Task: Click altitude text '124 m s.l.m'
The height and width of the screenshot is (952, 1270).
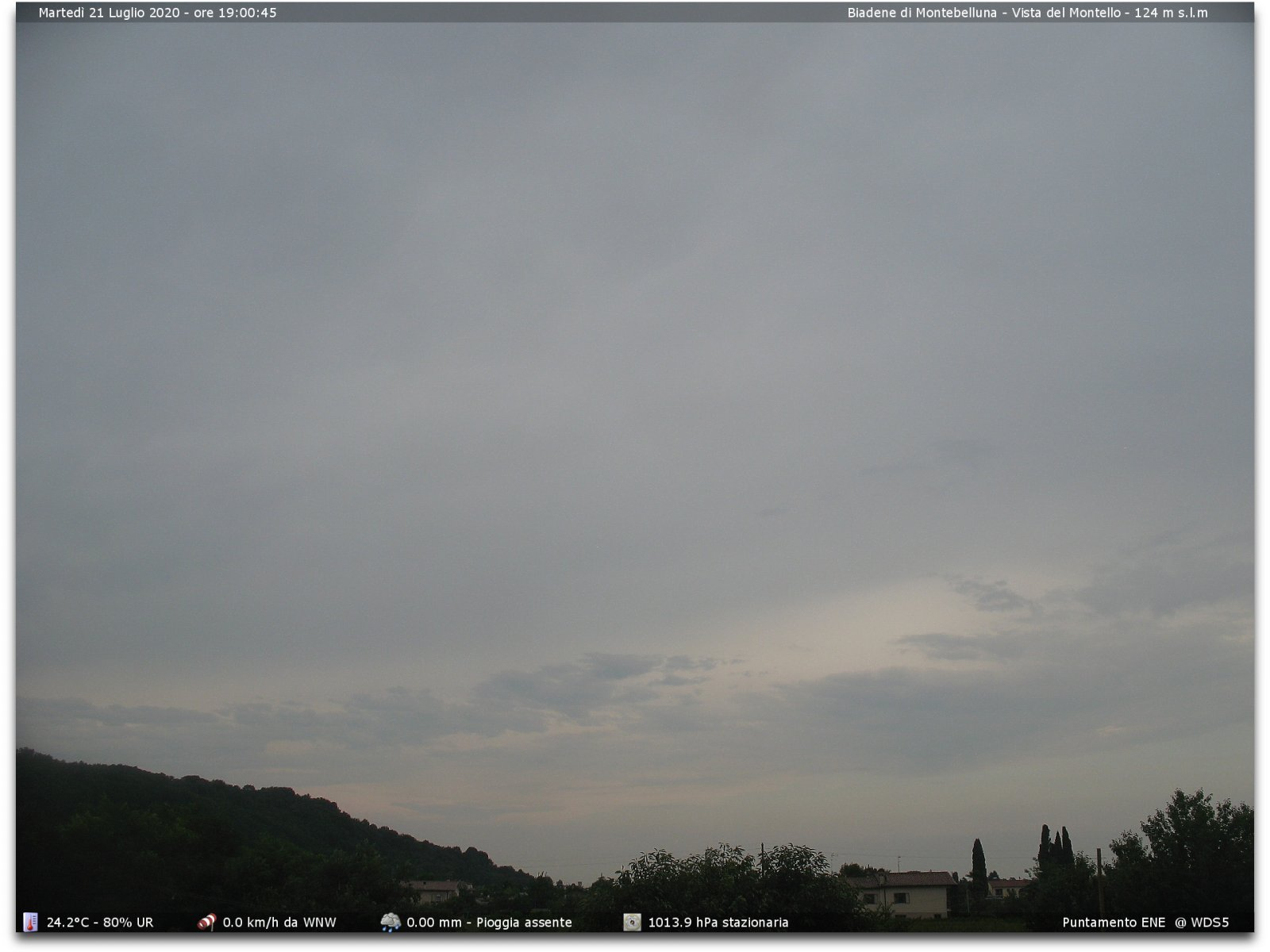Action: click(1171, 13)
